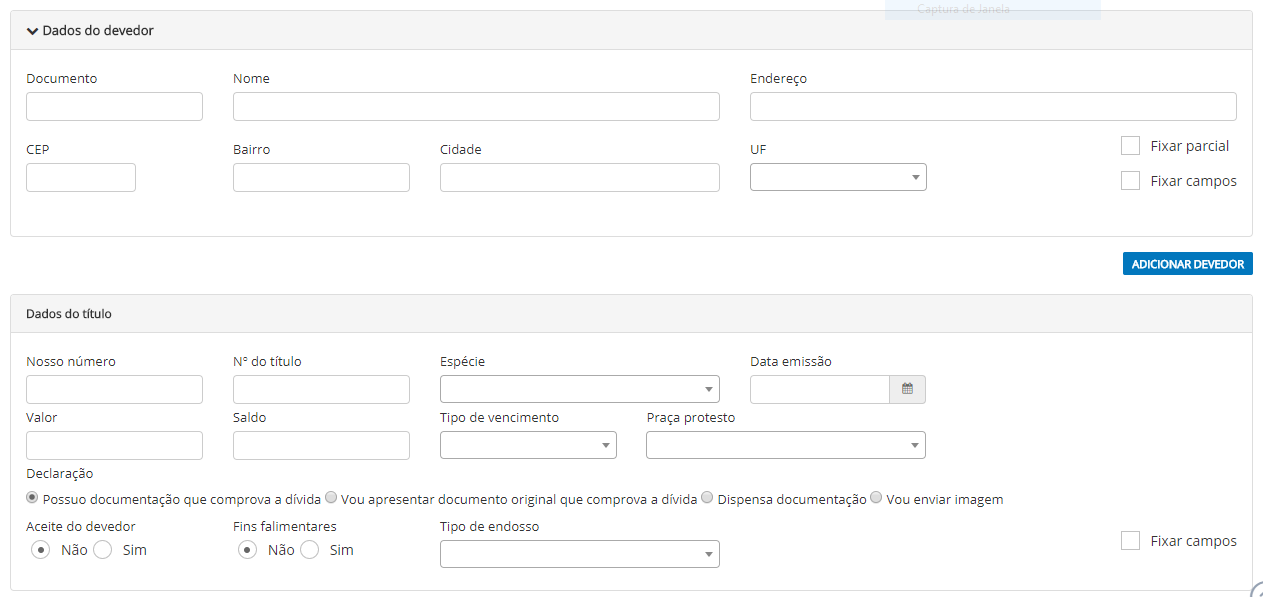The width and height of the screenshot is (1263, 597).
Task: Click the CEP input field
Action: (81, 177)
